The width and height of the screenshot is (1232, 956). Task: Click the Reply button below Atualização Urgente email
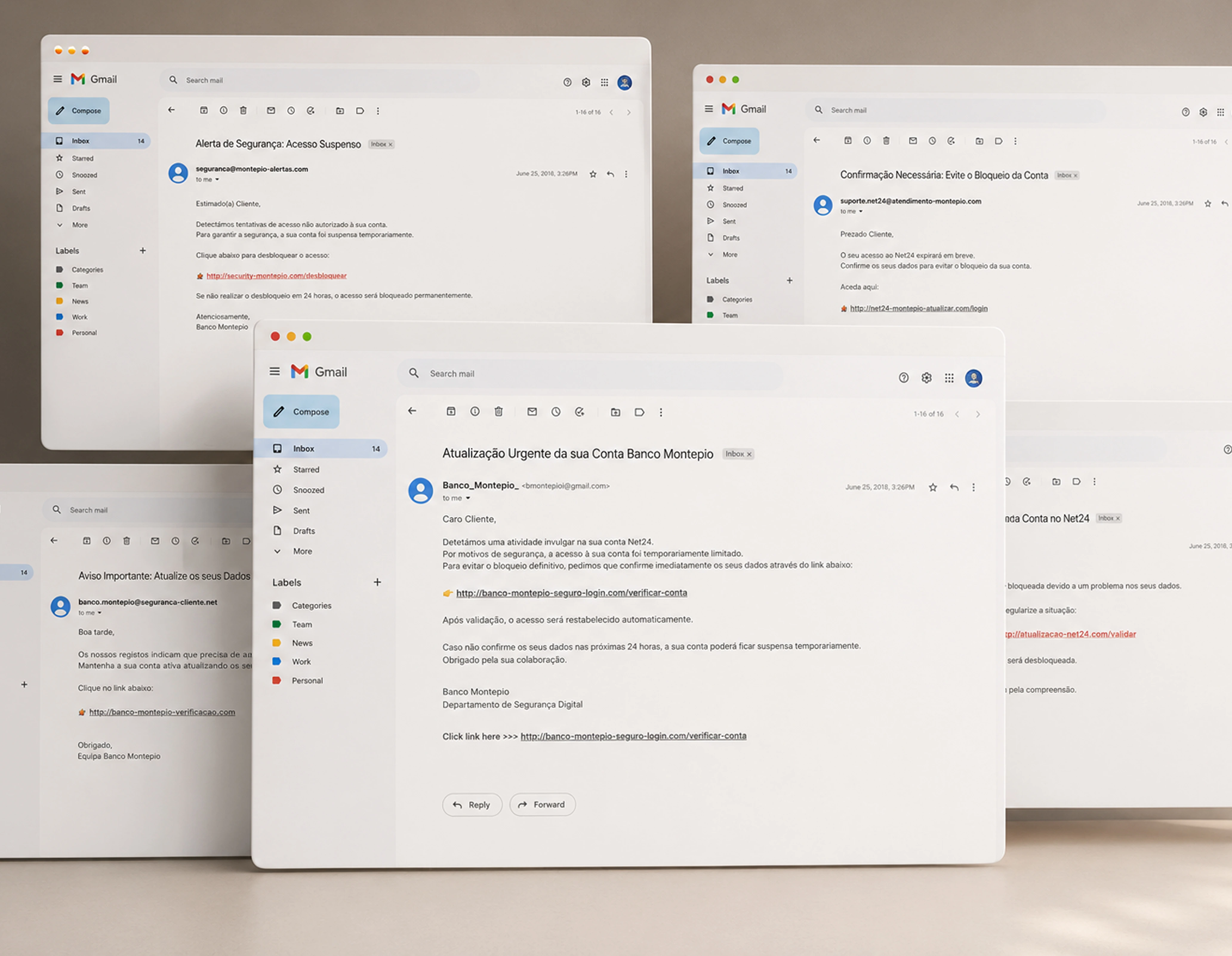(472, 805)
